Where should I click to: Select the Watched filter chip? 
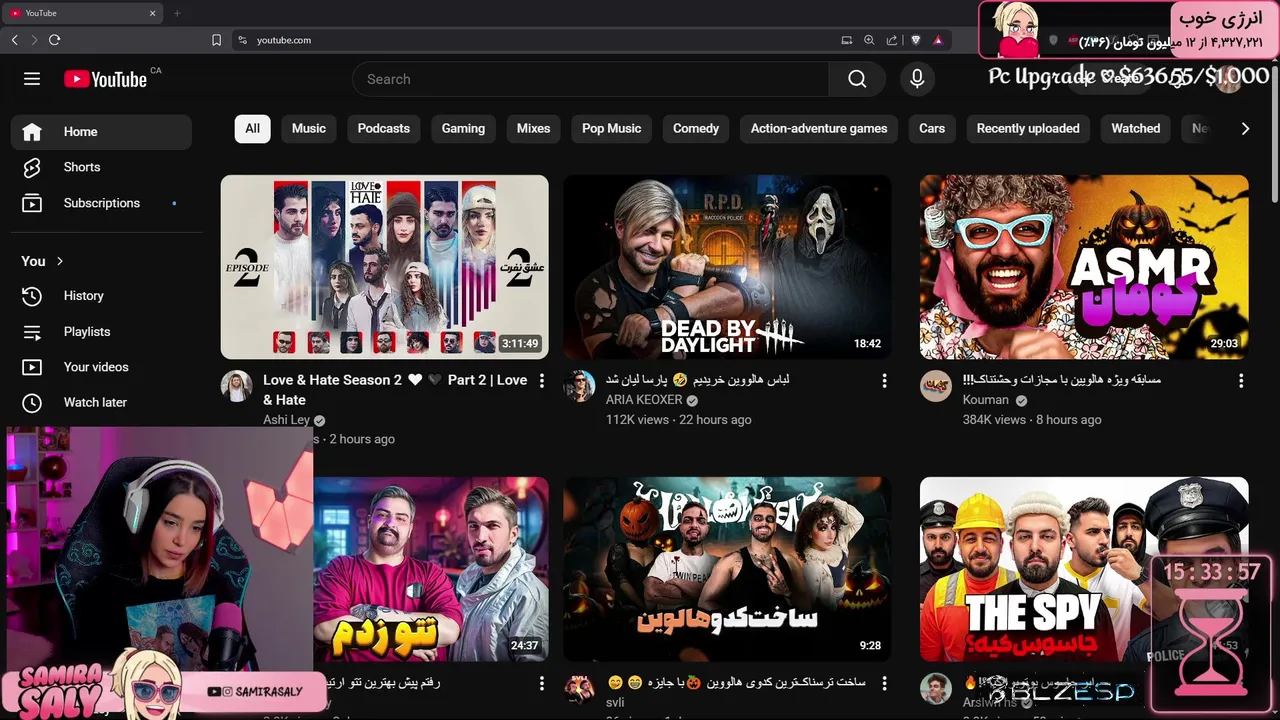click(1136, 128)
